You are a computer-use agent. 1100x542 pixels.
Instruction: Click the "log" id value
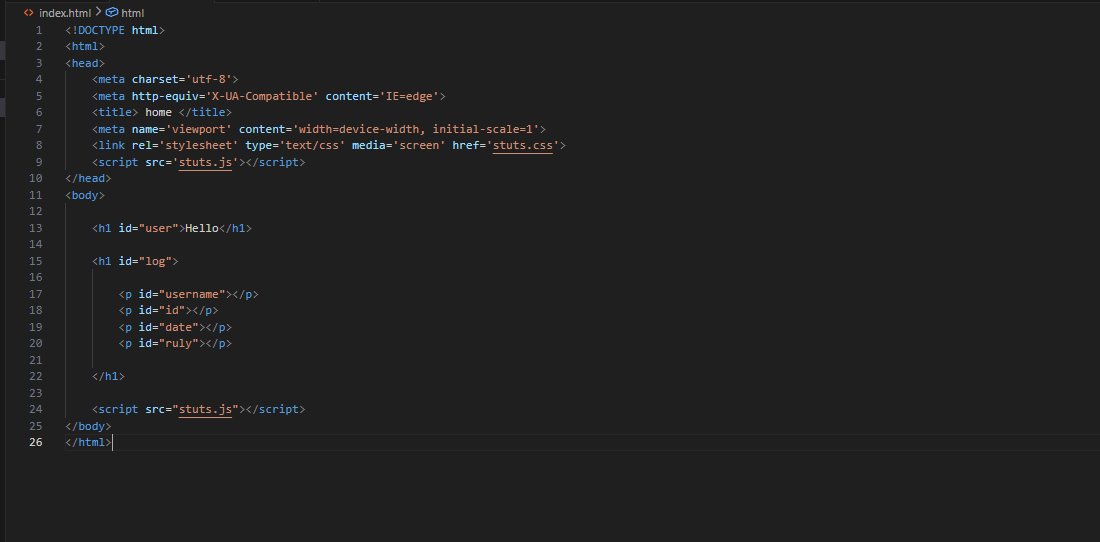pos(155,261)
